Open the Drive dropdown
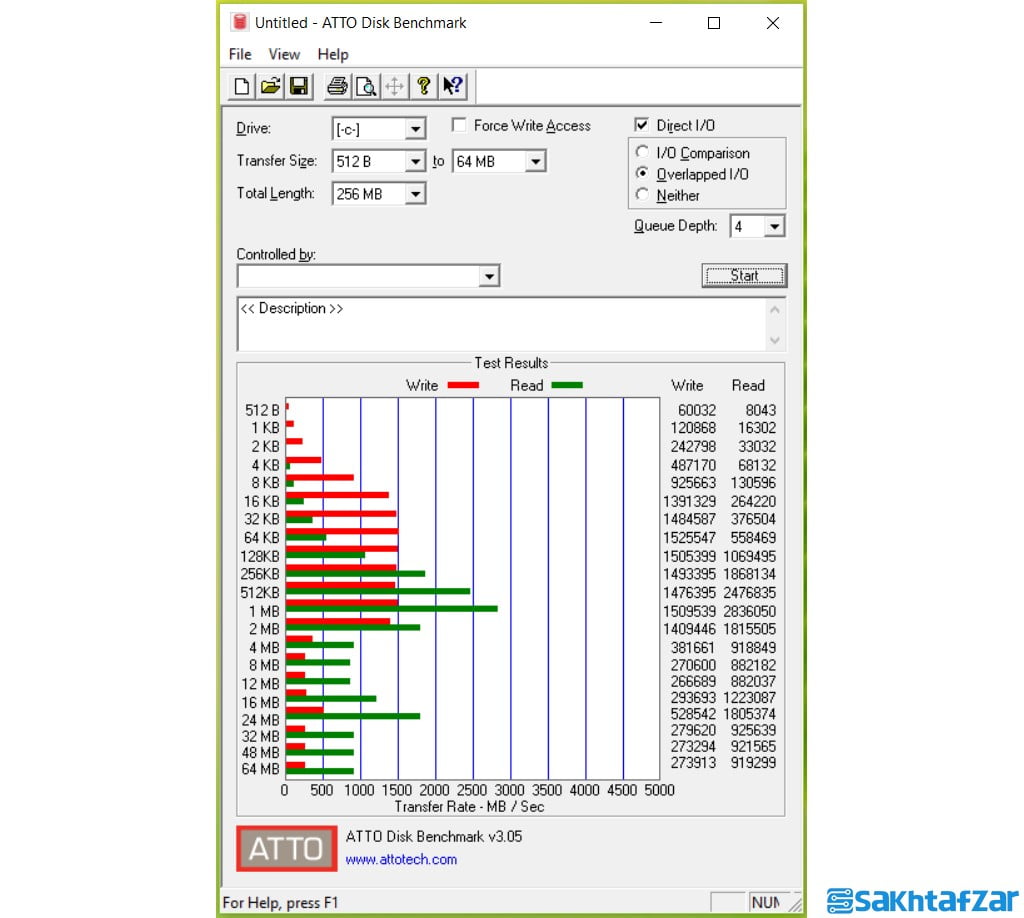 pyautogui.click(x=416, y=128)
